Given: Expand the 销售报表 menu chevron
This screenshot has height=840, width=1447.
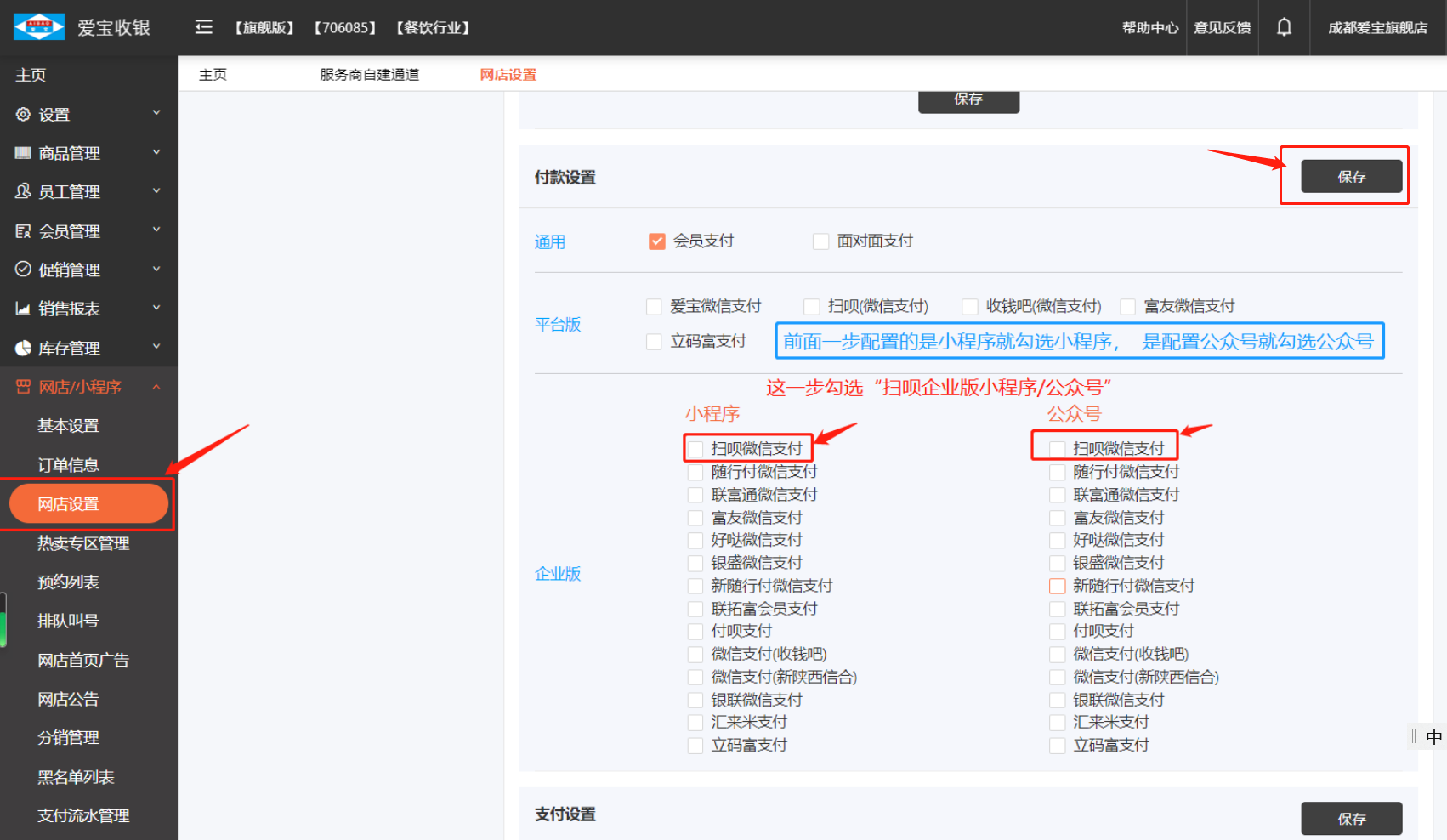Looking at the screenshot, I should [156, 307].
